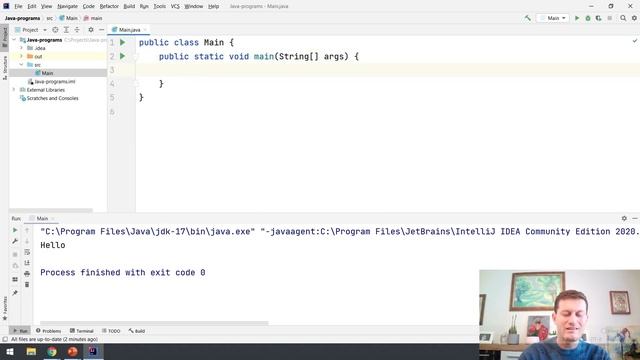Open IDE settings gear at top right
The width and height of the screenshot is (640, 360).
pos(634,18)
